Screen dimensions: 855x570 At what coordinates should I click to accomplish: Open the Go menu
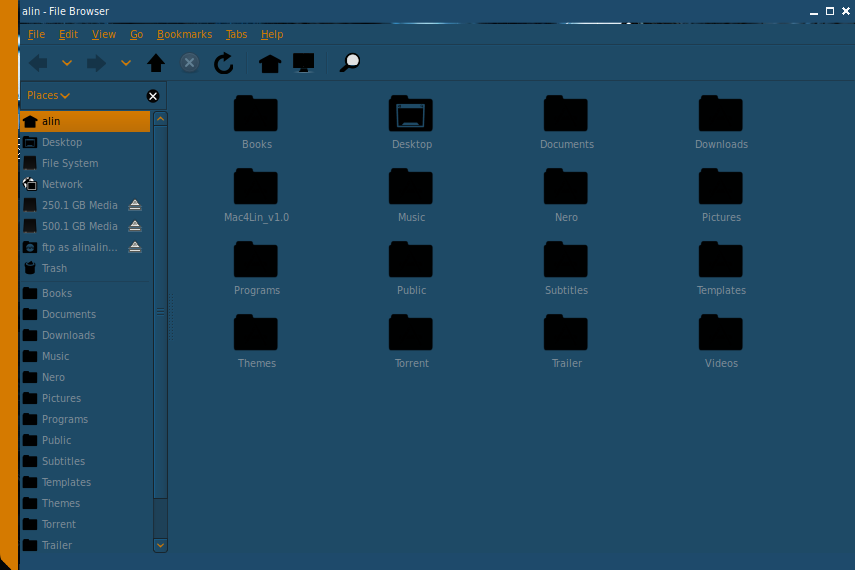136,34
